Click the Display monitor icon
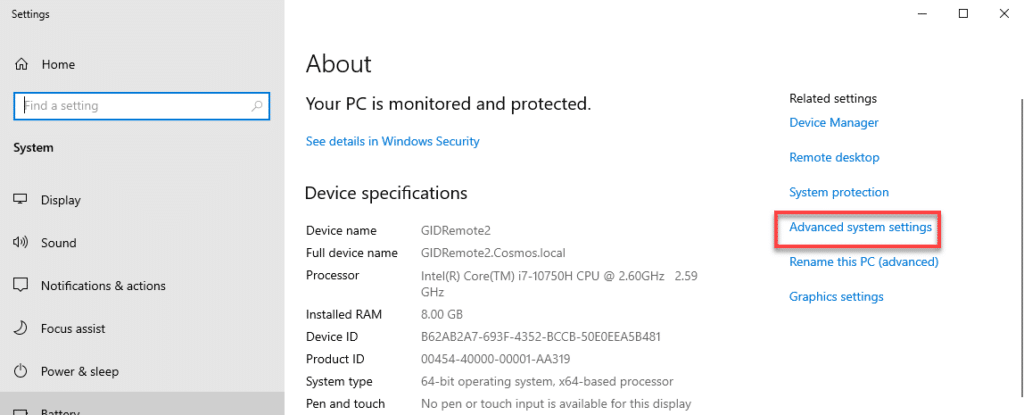 21,200
